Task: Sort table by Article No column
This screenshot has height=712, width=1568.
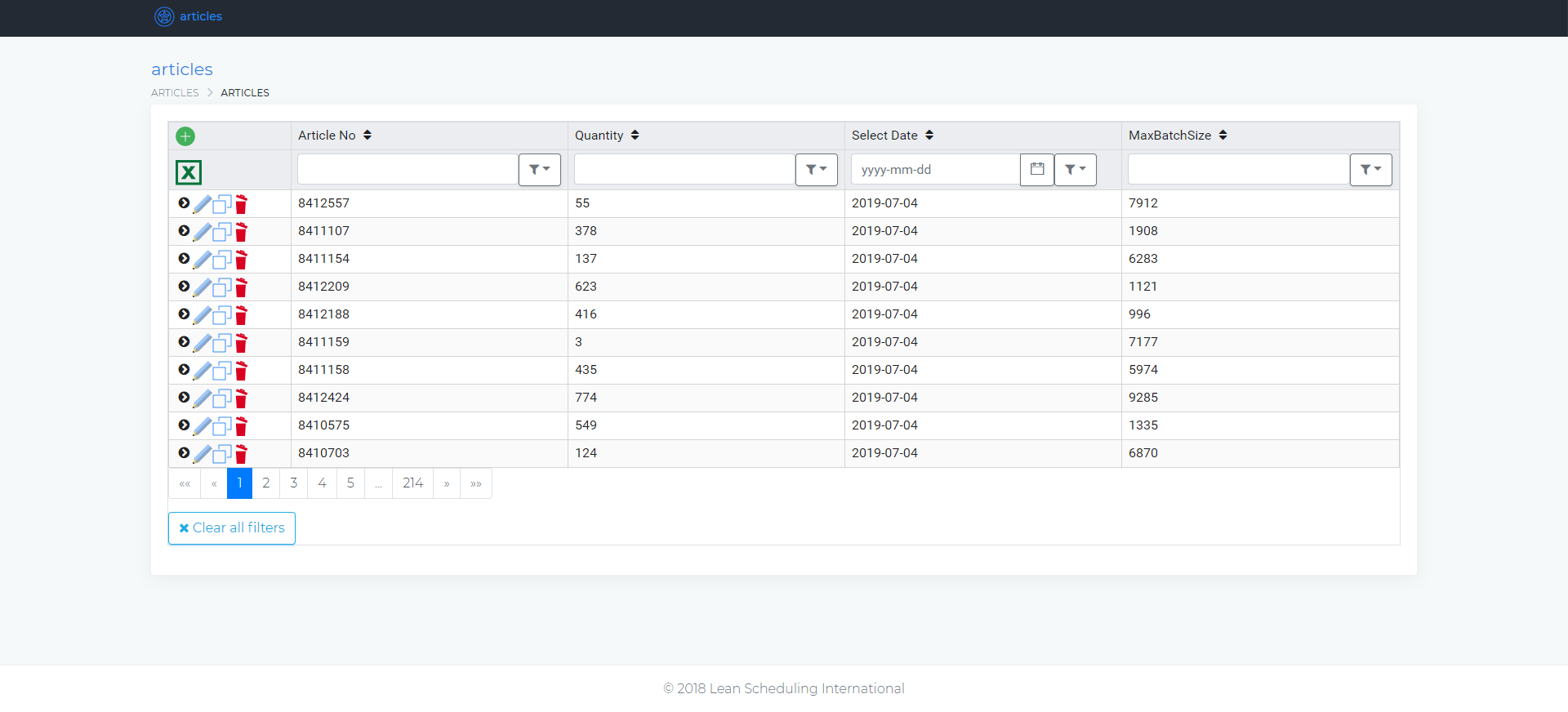Action: click(367, 136)
